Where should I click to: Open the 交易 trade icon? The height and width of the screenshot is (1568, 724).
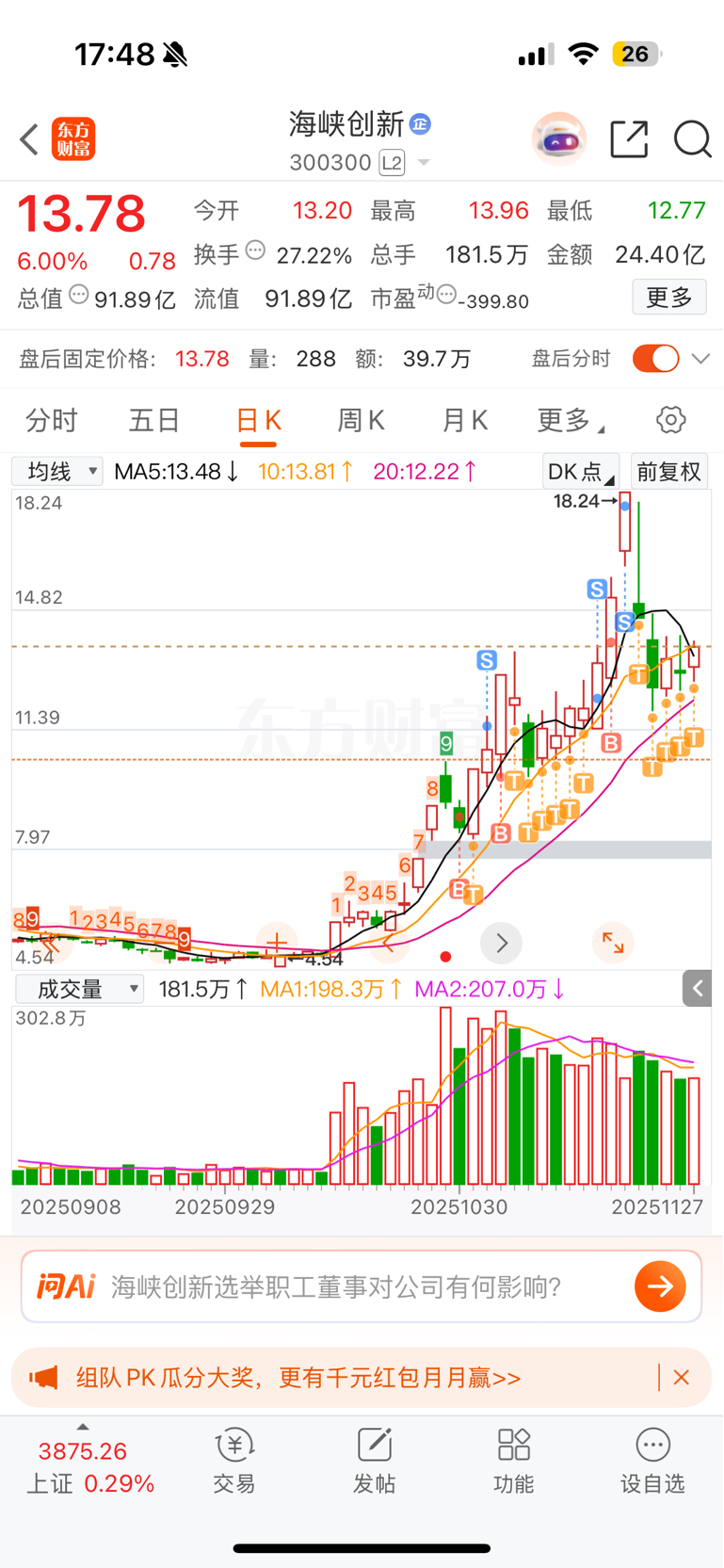click(234, 1462)
